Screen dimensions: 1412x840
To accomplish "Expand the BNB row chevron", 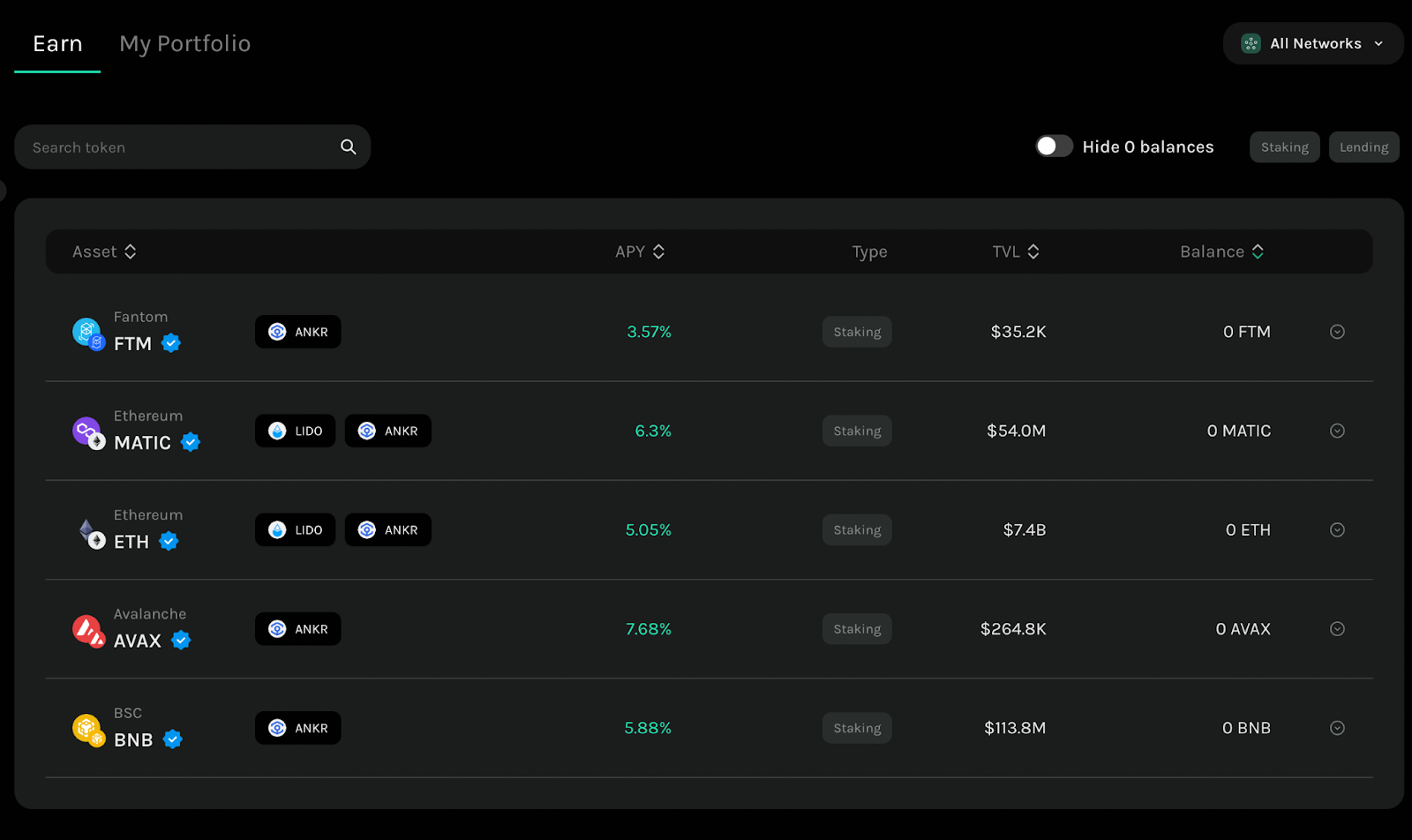I will [1337, 728].
